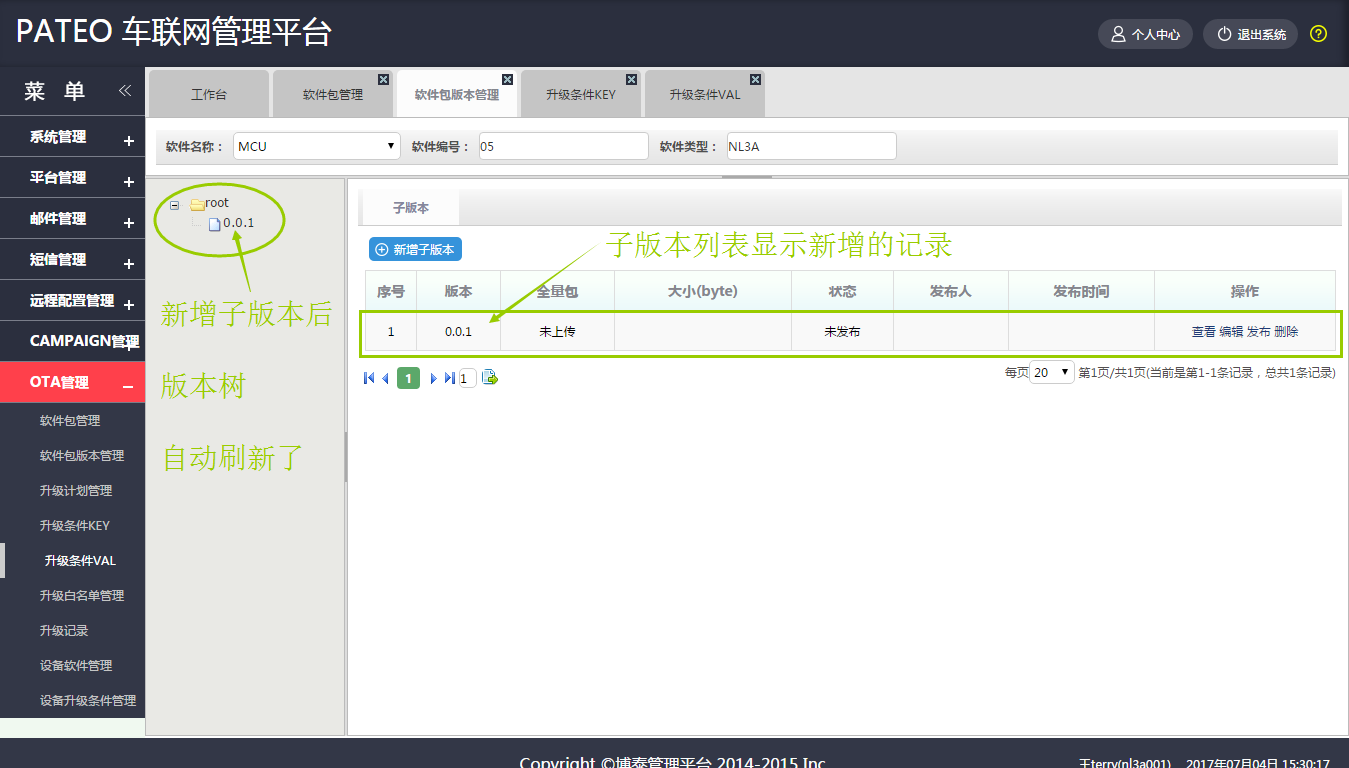The image size is (1349, 768).
Task: Click 删除 link for version 0.0.1
Action: point(1286,332)
